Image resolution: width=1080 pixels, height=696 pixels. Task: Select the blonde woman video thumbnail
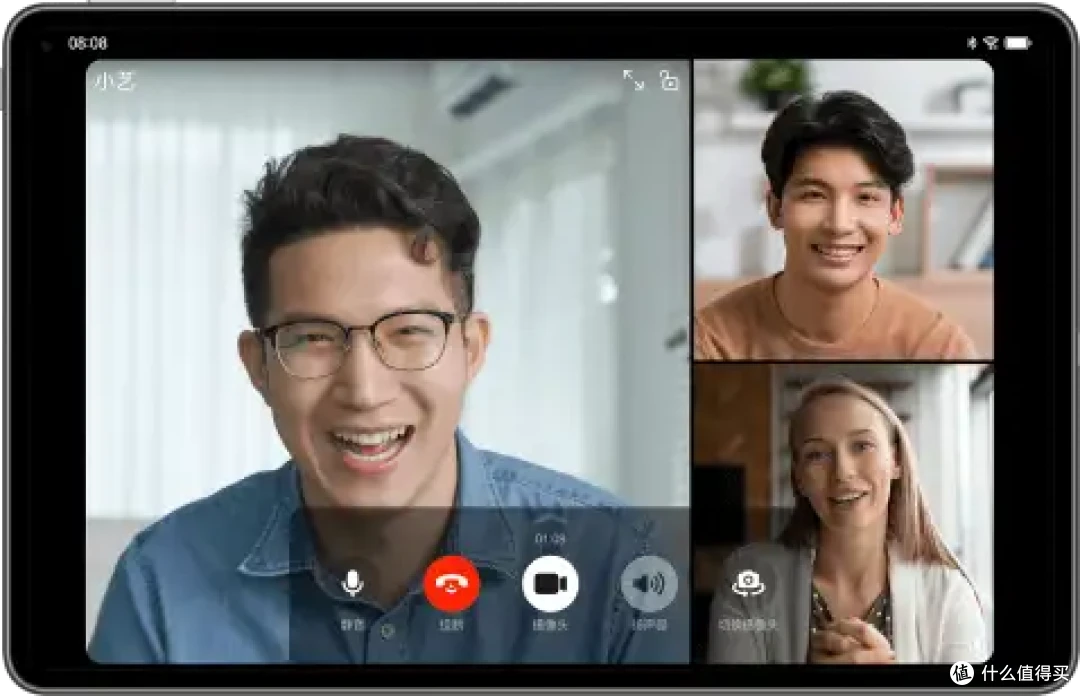(x=843, y=513)
